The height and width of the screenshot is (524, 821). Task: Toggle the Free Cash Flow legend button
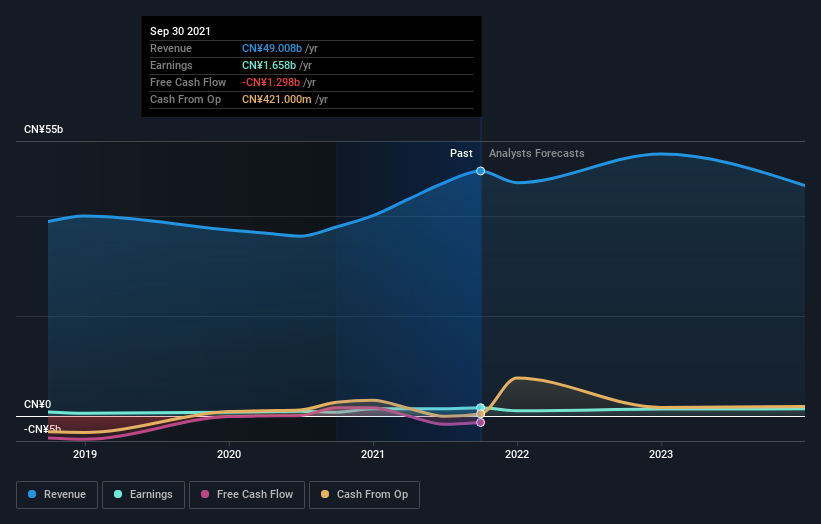coord(247,495)
